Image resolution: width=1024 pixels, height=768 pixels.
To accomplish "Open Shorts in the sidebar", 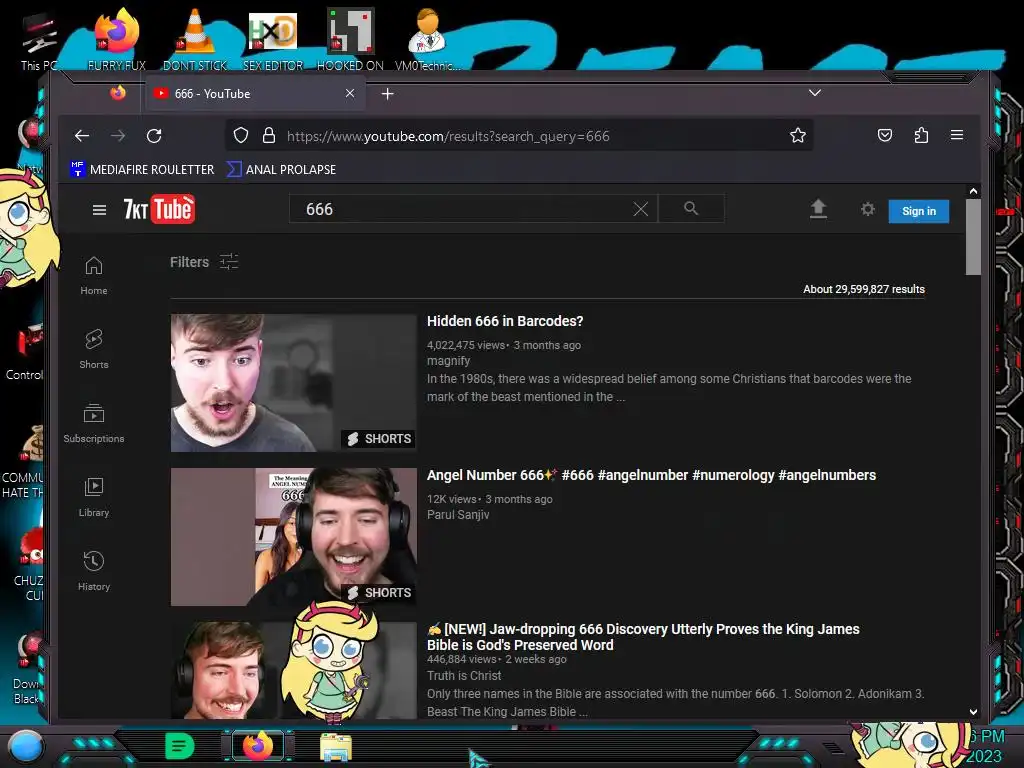I will (x=94, y=349).
